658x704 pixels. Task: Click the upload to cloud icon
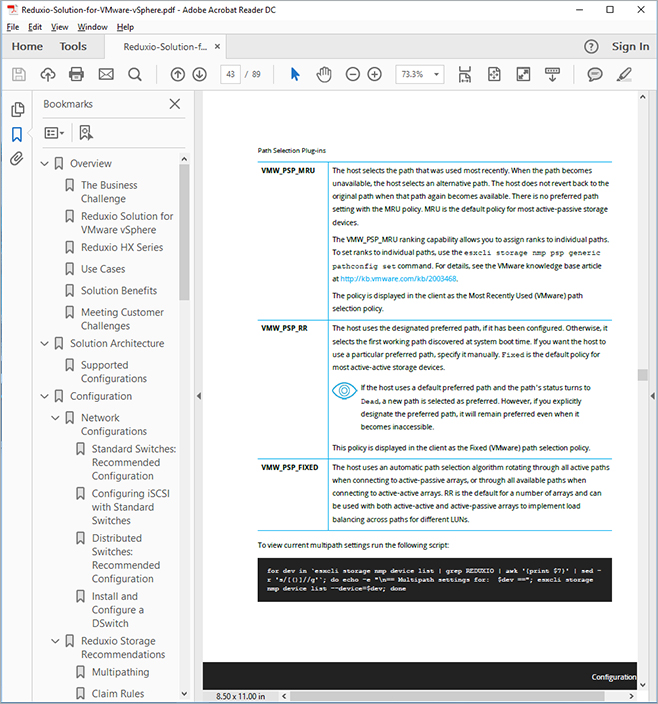48,74
